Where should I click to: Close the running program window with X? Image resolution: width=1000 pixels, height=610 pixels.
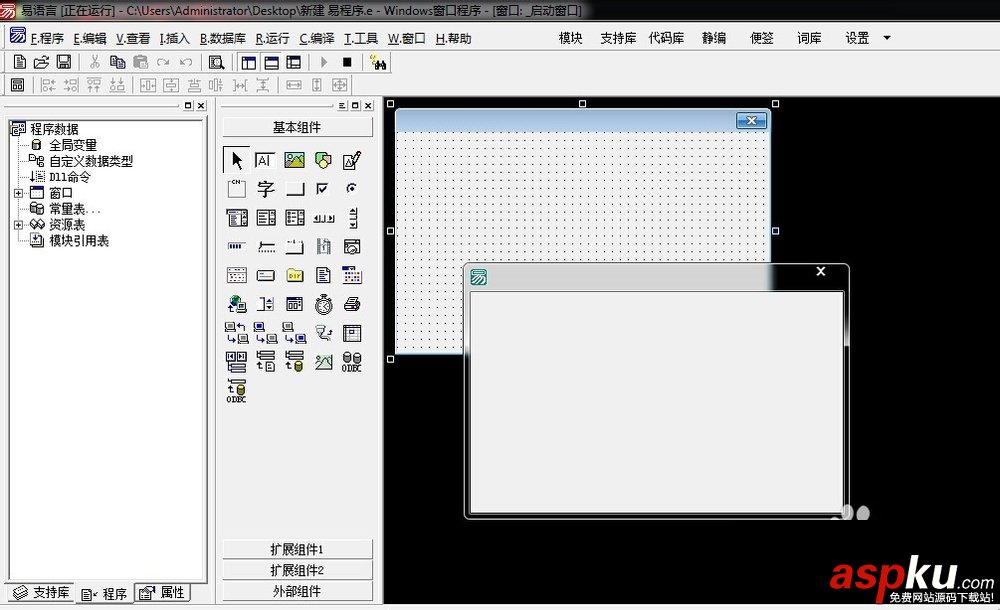[821, 271]
